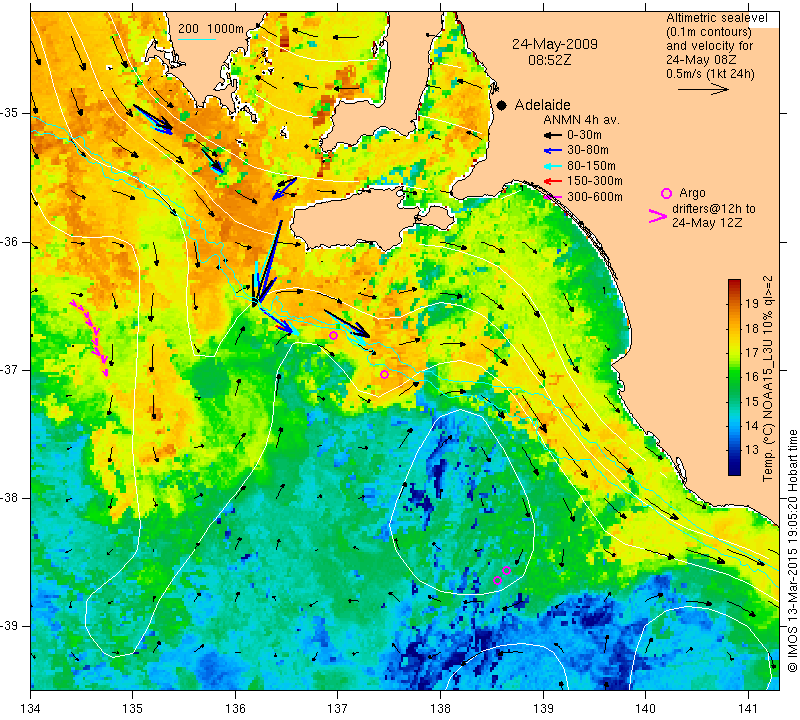Viewport: 800px width, 720px height.
Task: Click the '© IMOS 13-Mar-2015' copyright text
Action: 792,611
